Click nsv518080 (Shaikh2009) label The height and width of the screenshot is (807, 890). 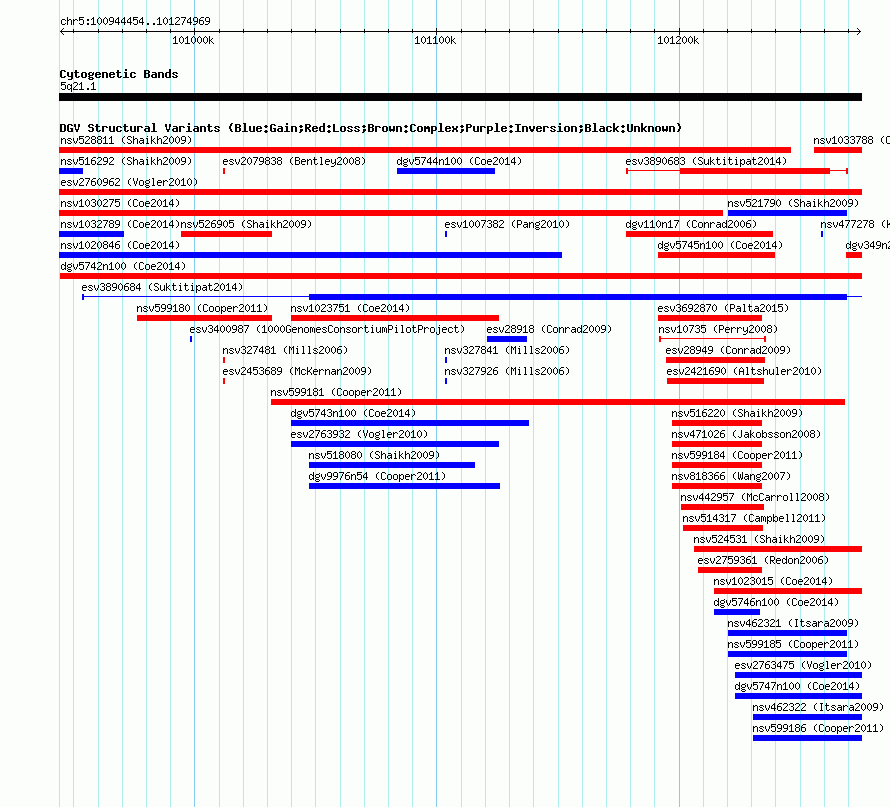tap(374, 455)
